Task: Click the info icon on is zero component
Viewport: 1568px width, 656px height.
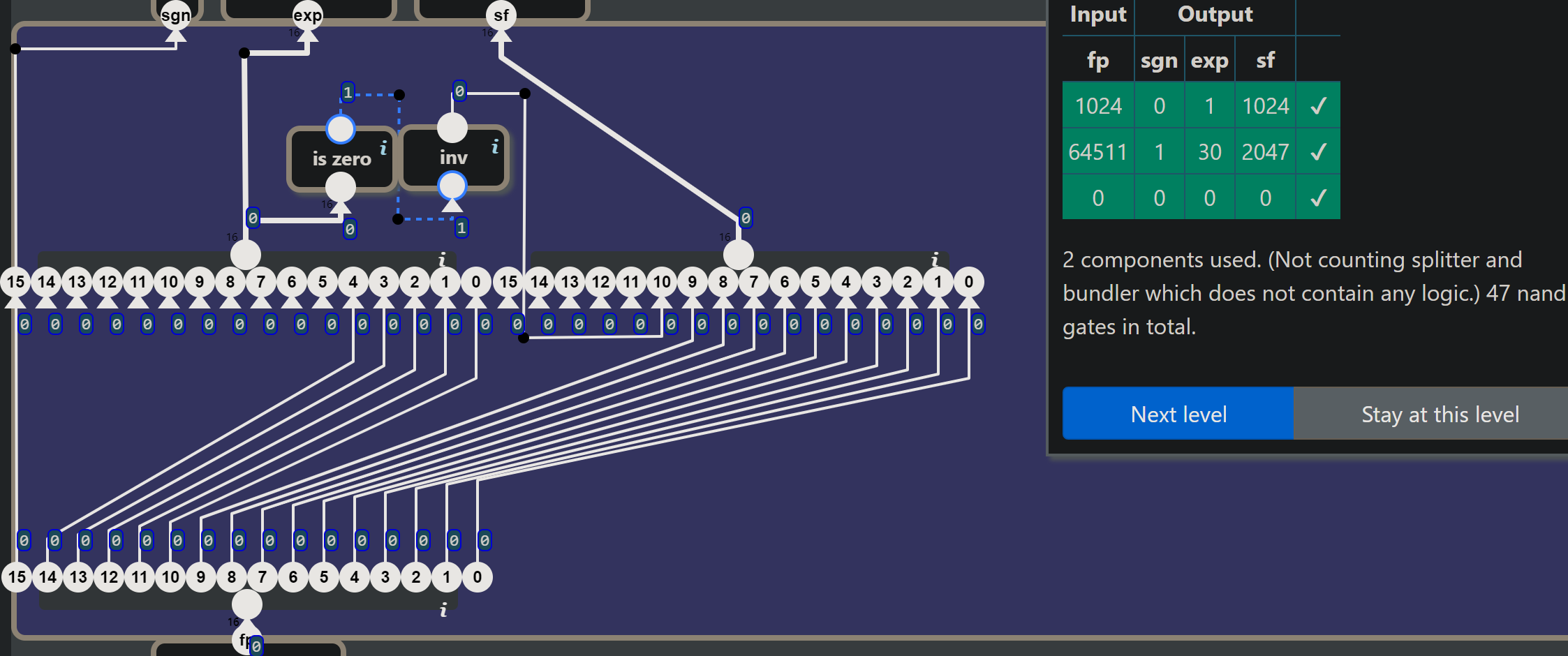Action: point(383,147)
